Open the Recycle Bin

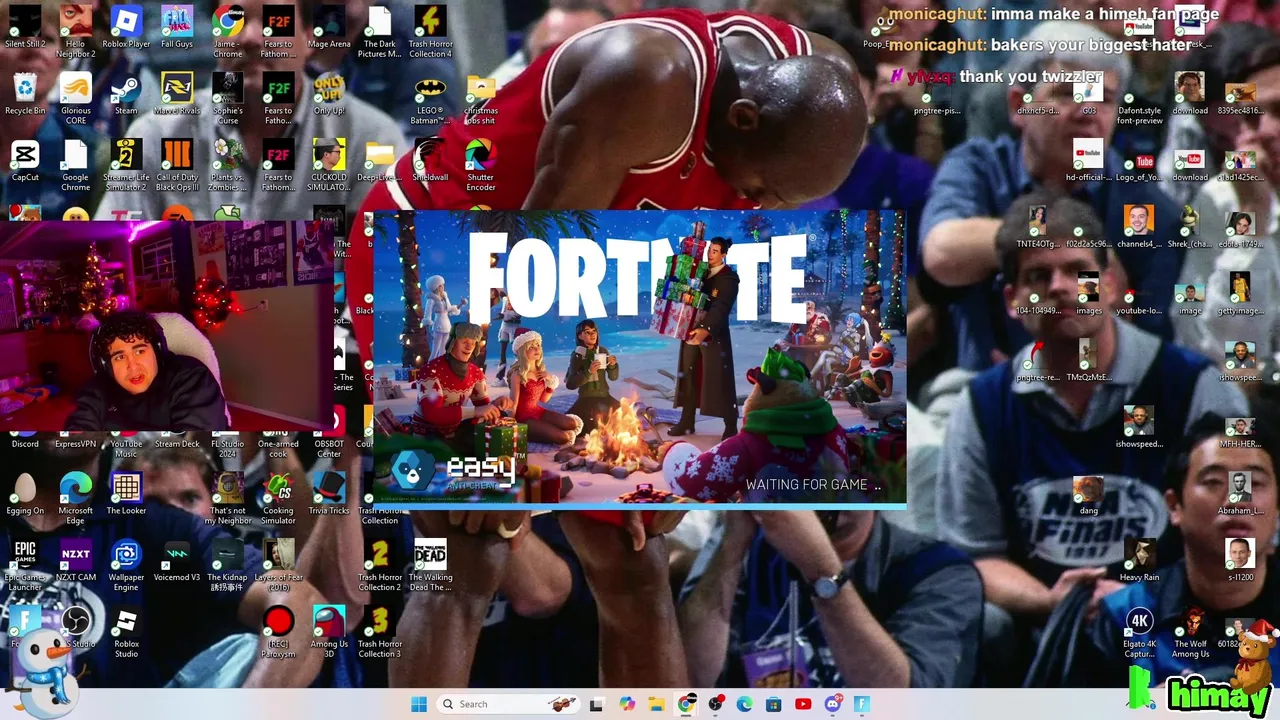[25, 95]
